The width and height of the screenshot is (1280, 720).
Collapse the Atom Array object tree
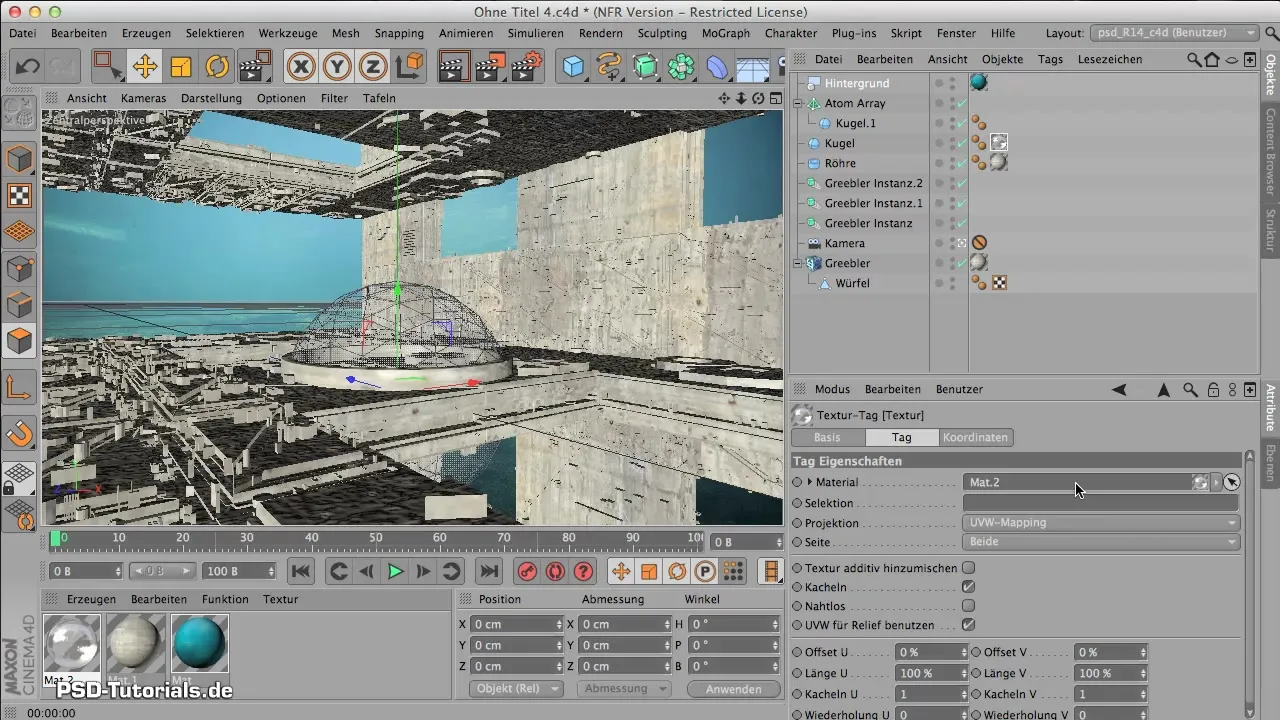point(798,103)
